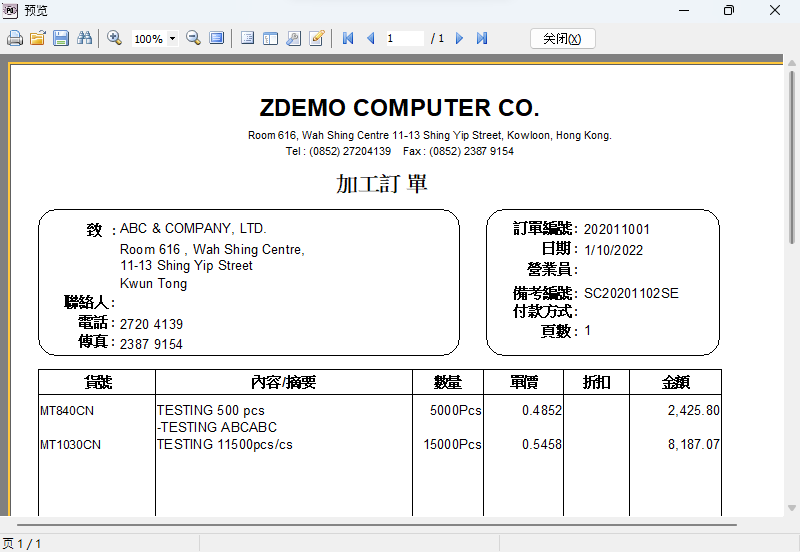Click the ABC & COMPANY, LTD. text
The width and height of the screenshot is (800, 552).
click(193, 228)
